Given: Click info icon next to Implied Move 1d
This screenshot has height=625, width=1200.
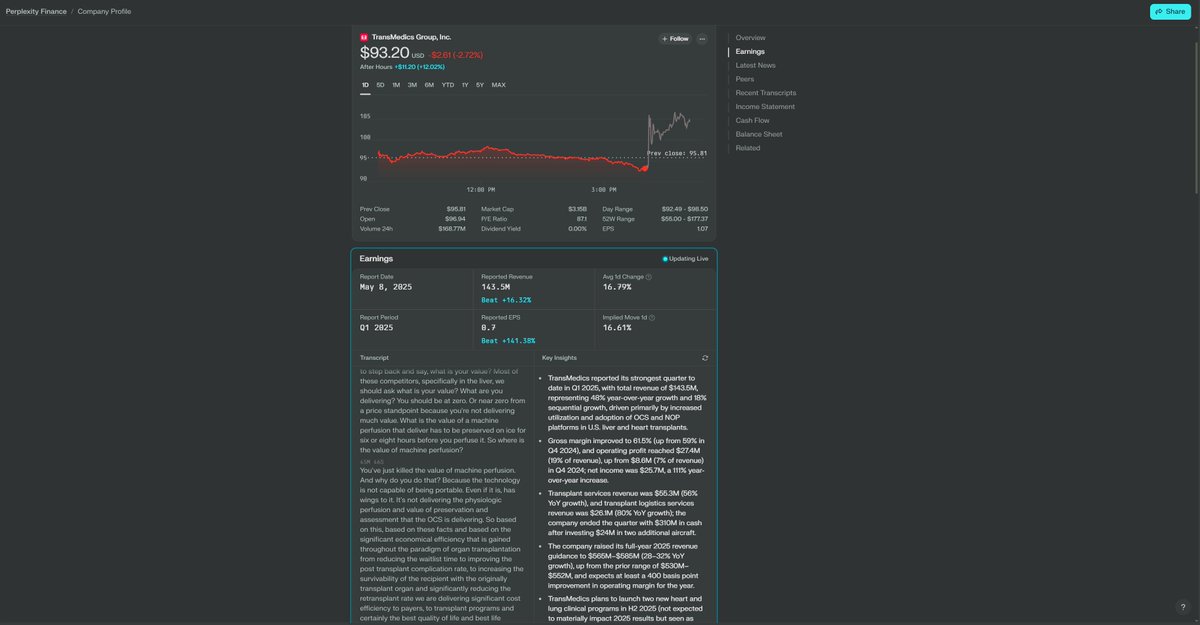Looking at the screenshot, I should click(651, 318).
